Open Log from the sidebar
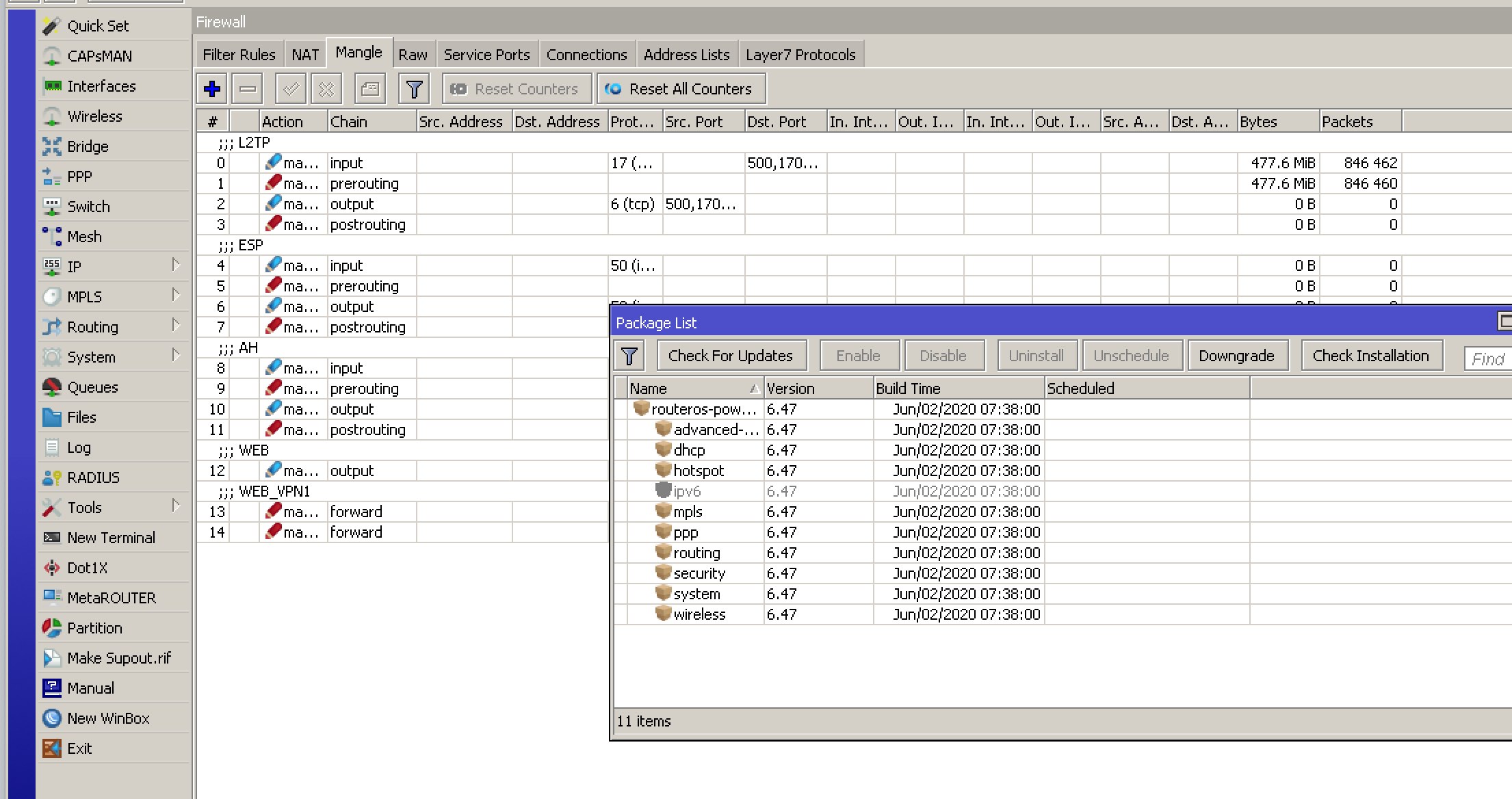The image size is (1512, 799). point(113,447)
